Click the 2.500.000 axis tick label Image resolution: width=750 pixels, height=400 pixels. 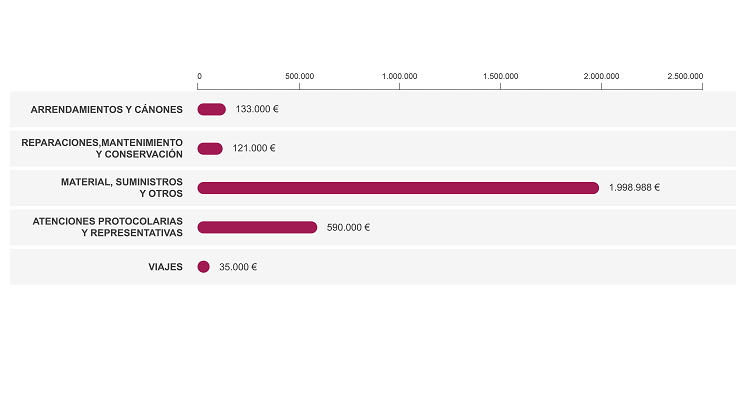point(685,76)
